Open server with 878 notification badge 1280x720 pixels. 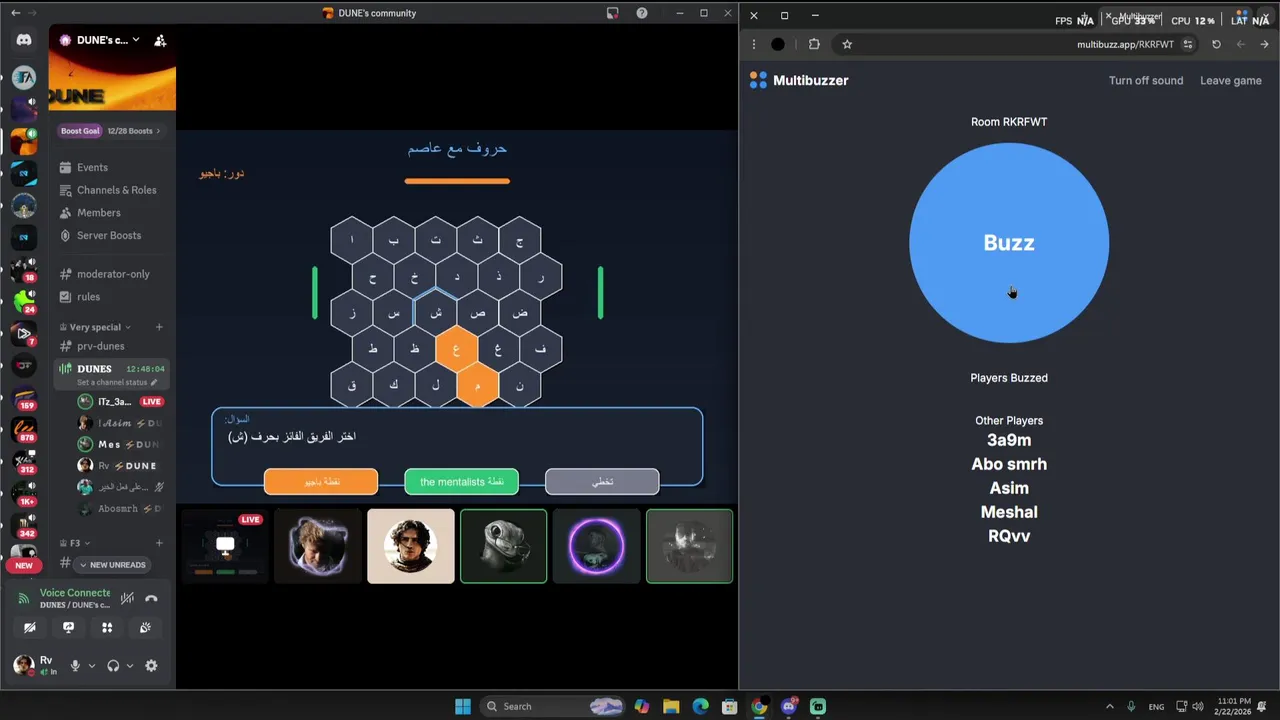coord(24,429)
